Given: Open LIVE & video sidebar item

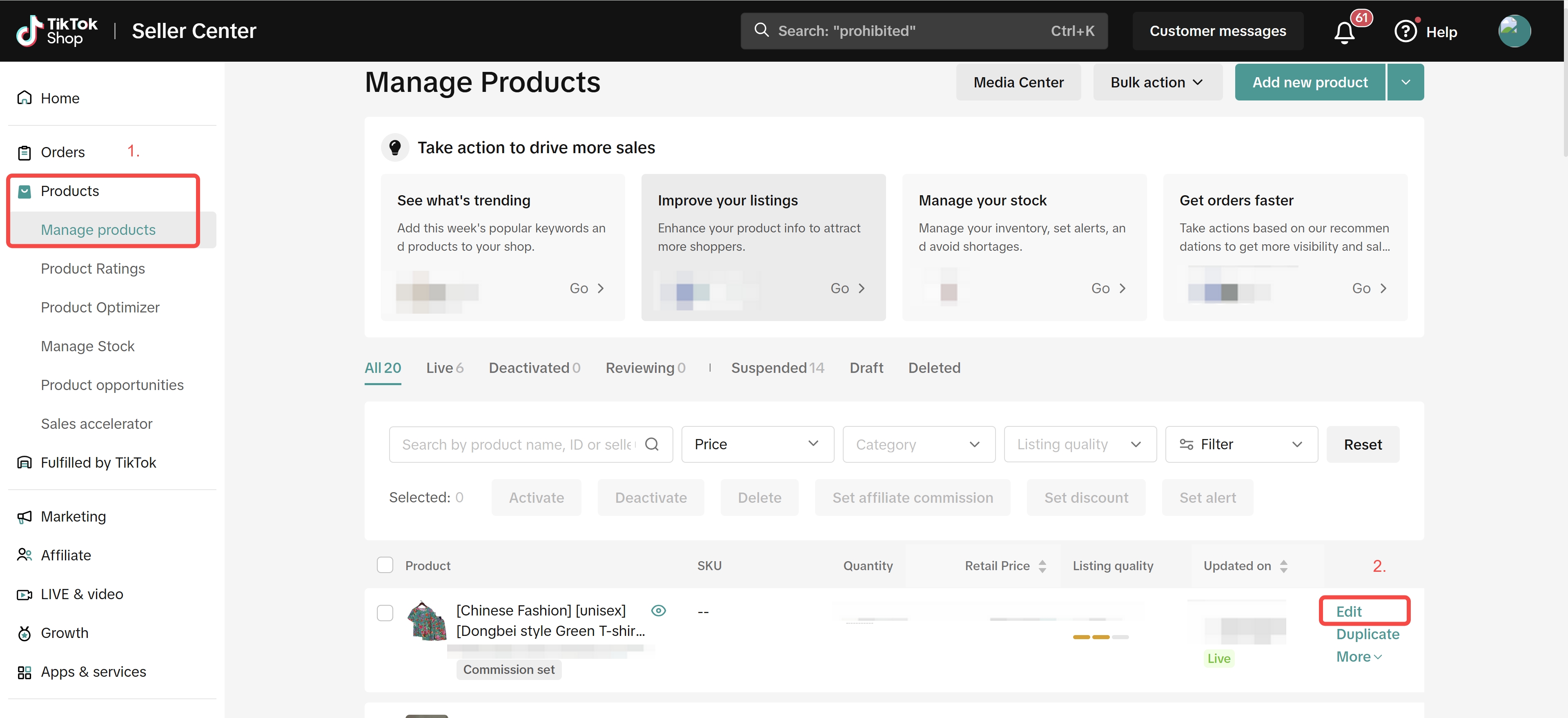Looking at the screenshot, I should tap(82, 594).
